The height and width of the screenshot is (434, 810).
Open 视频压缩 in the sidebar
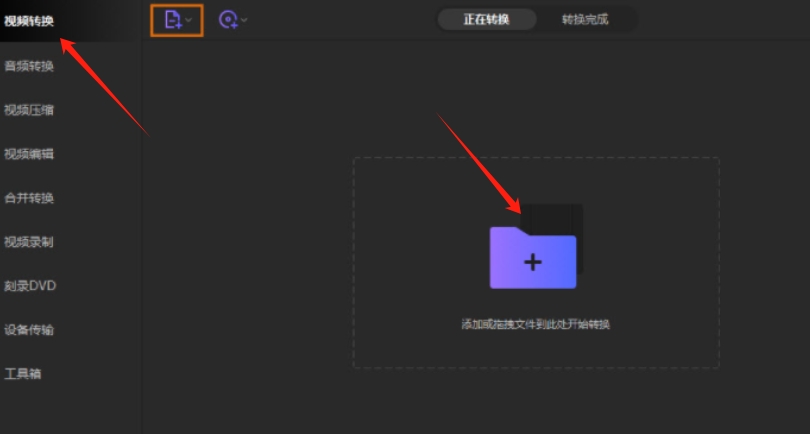coord(29,110)
